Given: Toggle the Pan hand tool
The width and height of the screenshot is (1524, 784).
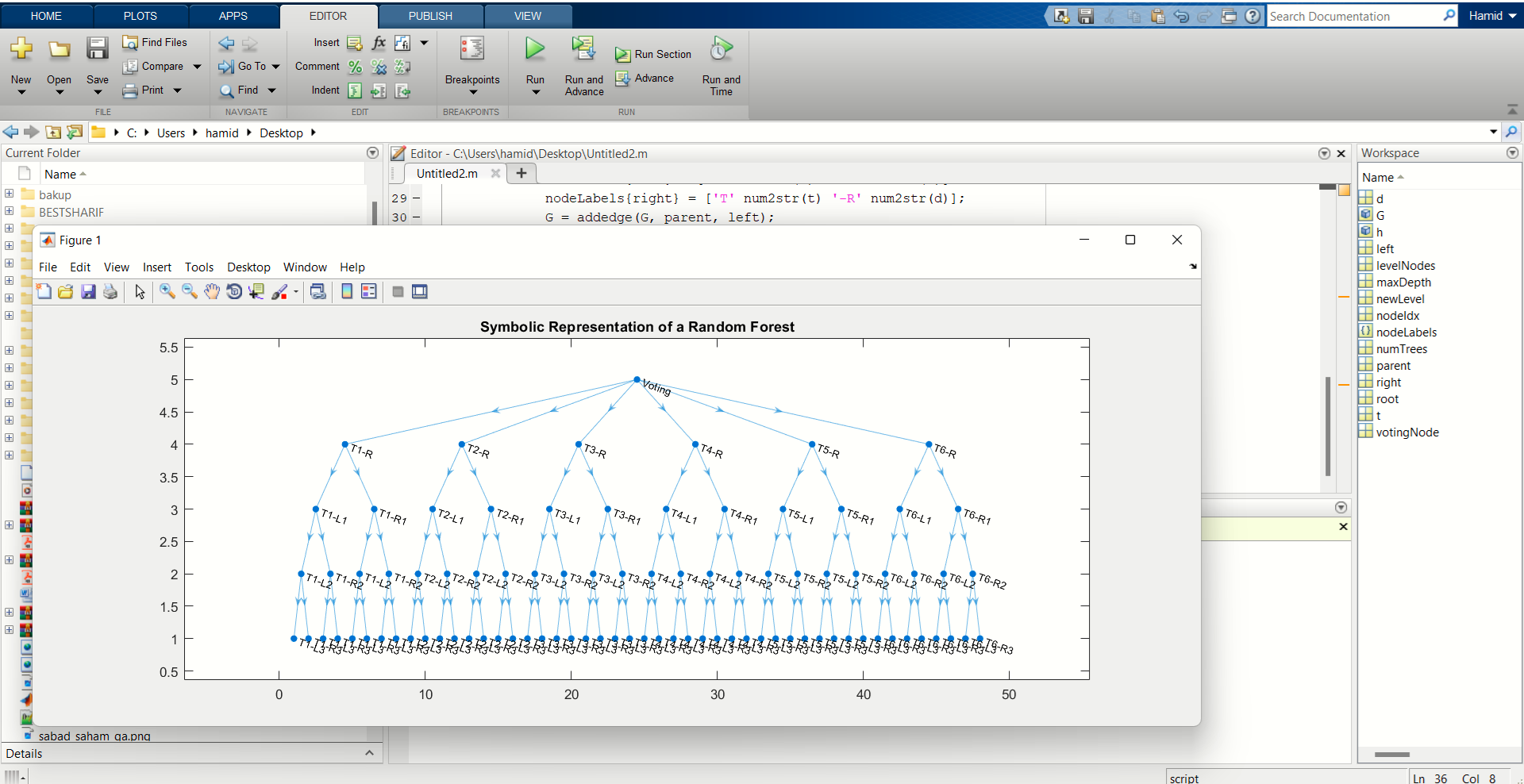Looking at the screenshot, I should click(212, 292).
